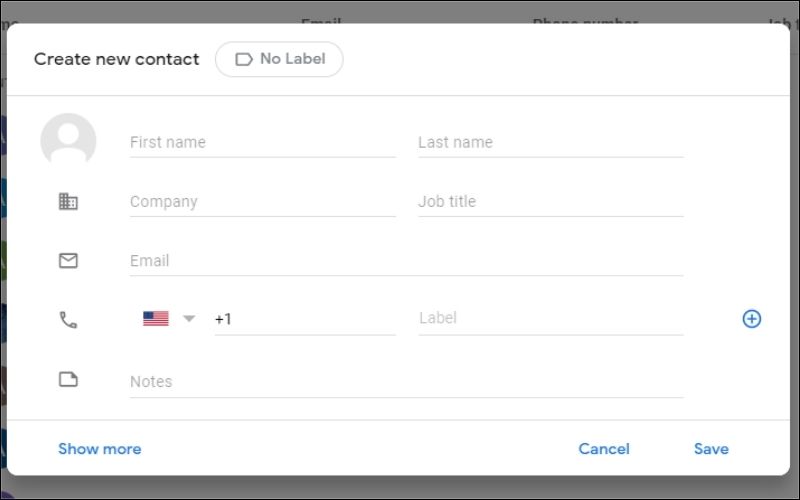Click into the Email field
This screenshot has width=800, height=500.
(x=407, y=261)
